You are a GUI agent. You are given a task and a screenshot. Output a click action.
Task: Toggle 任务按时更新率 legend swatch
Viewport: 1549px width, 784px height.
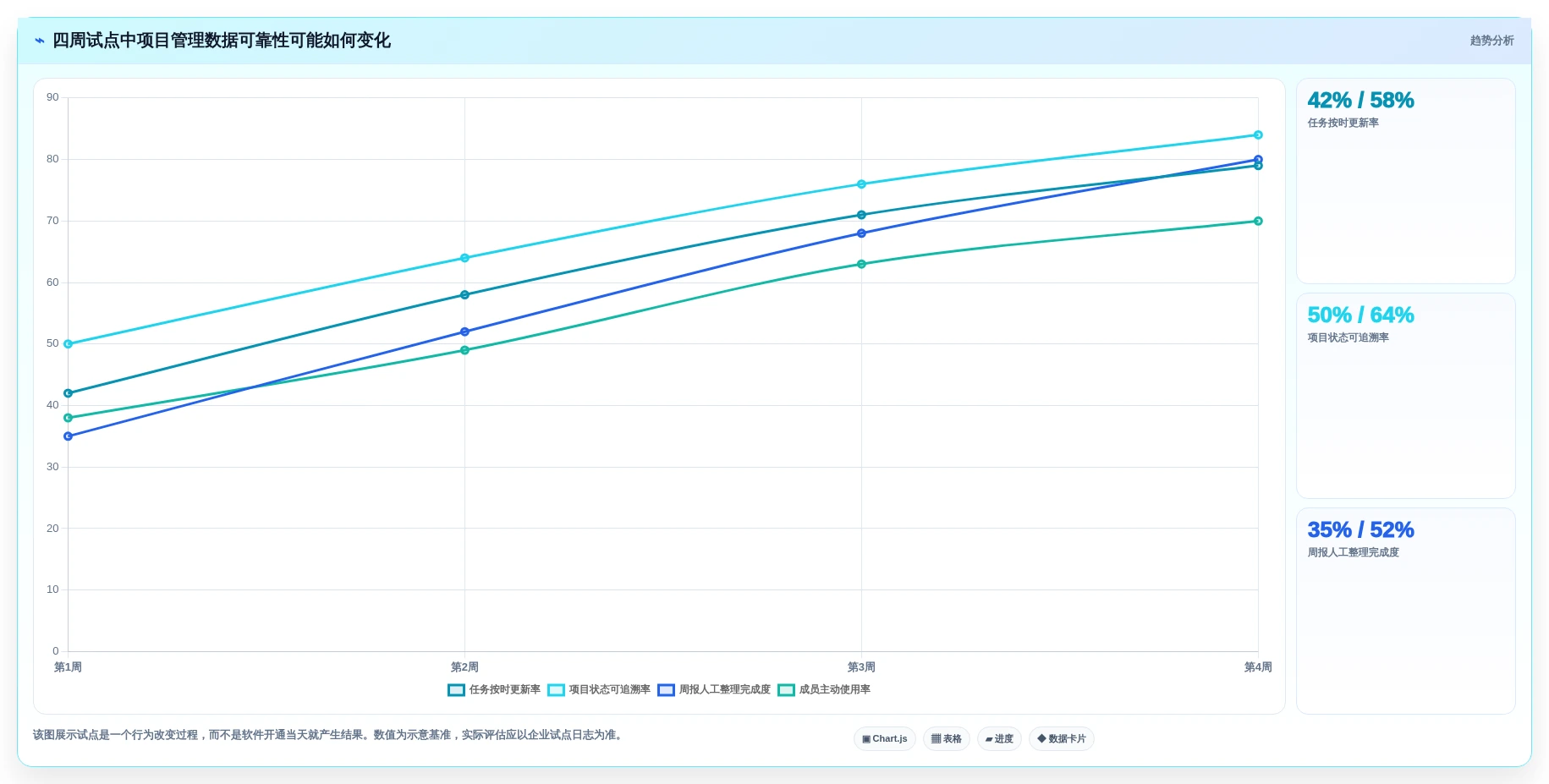click(456, 690)
